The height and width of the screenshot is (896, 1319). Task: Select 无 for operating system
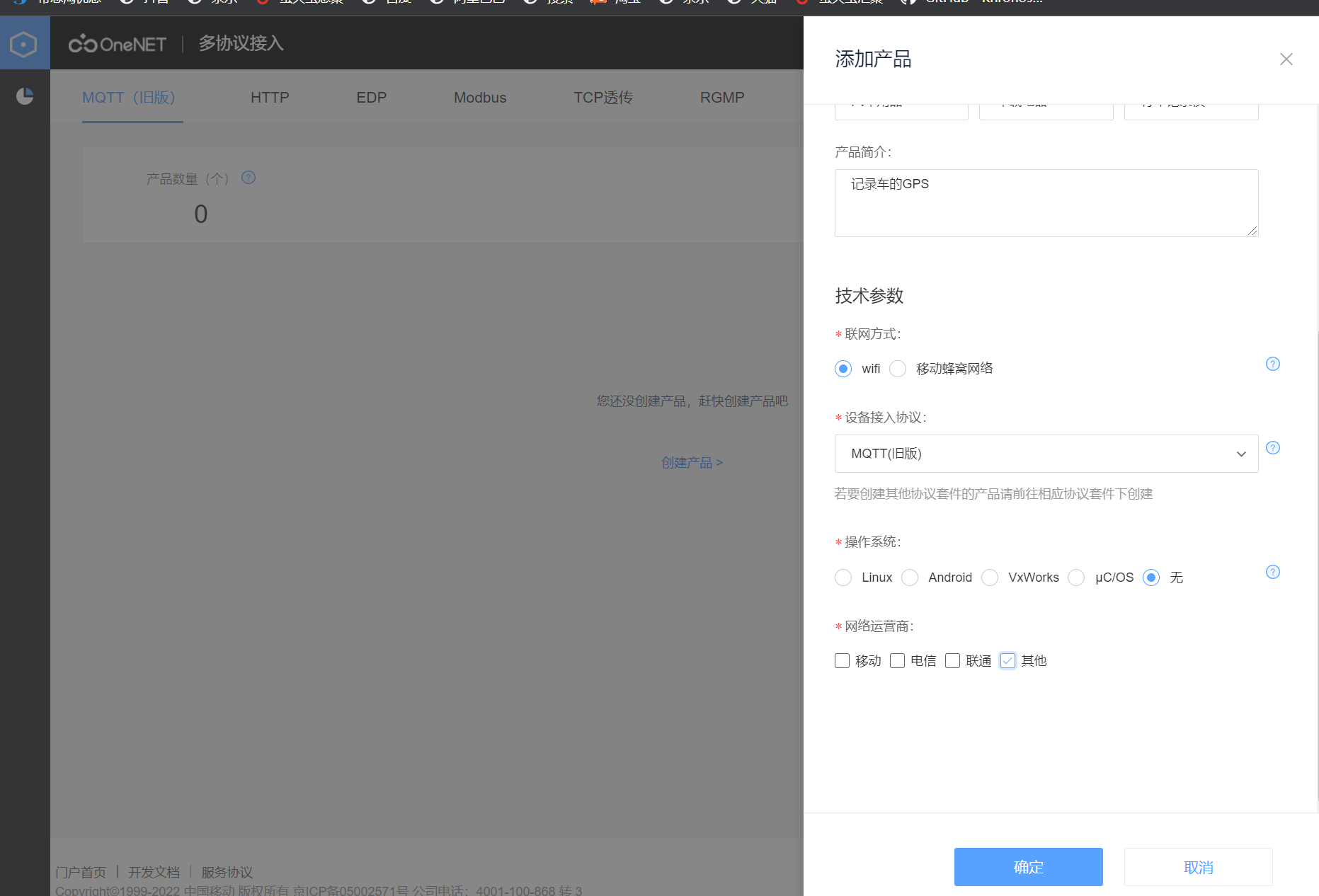pos(1151,578)
